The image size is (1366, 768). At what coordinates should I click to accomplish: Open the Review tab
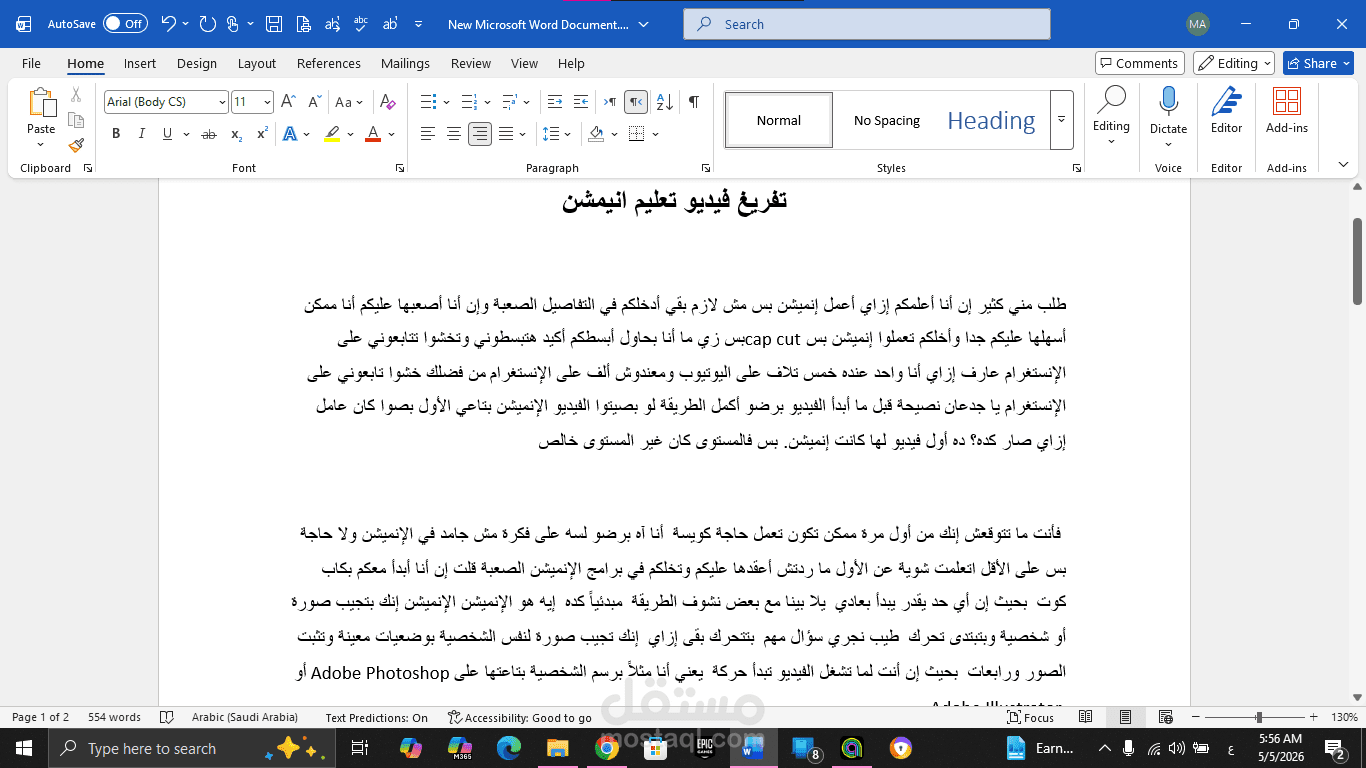(x=471, y=63)
